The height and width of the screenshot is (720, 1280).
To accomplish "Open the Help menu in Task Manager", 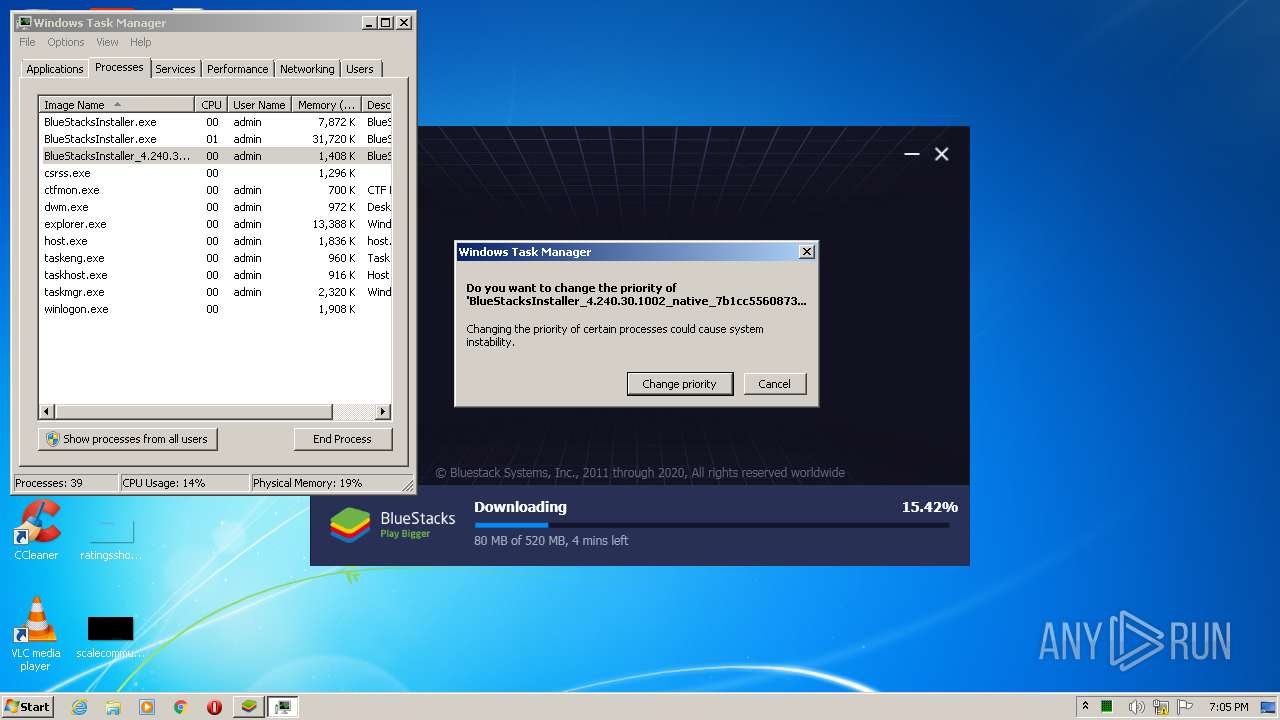I will point(141,42).
